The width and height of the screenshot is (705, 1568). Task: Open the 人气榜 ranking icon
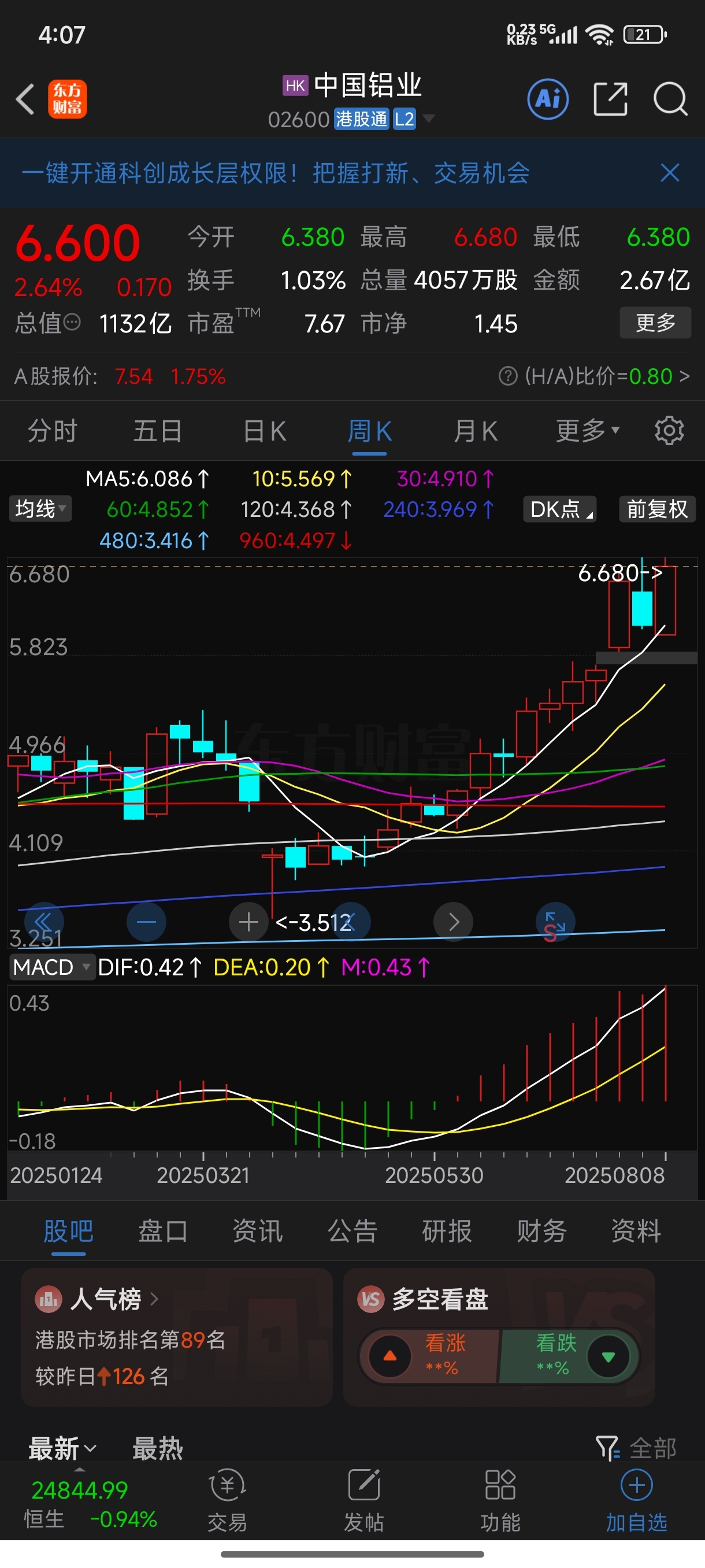[x=49, y=1299]
